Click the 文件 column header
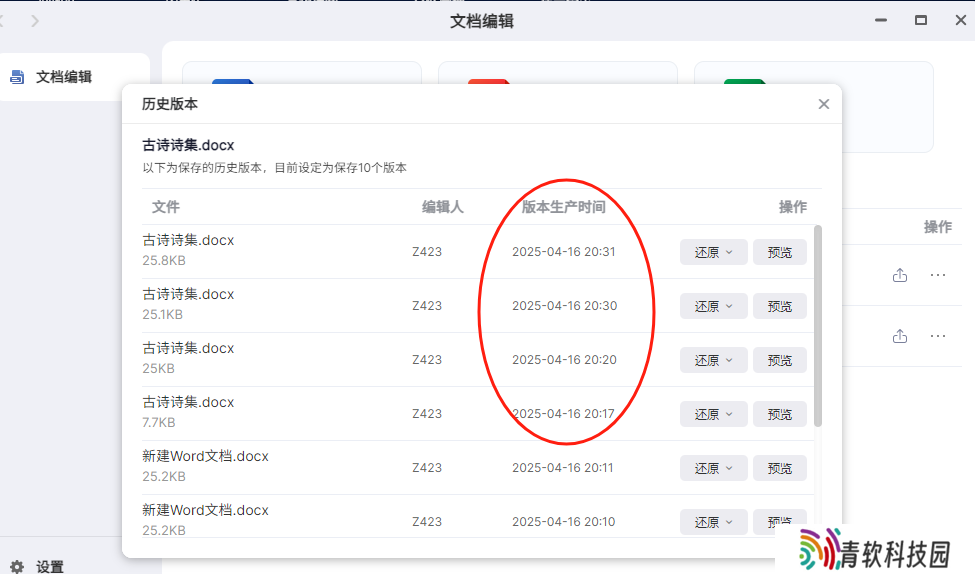 tap(165, 207)
